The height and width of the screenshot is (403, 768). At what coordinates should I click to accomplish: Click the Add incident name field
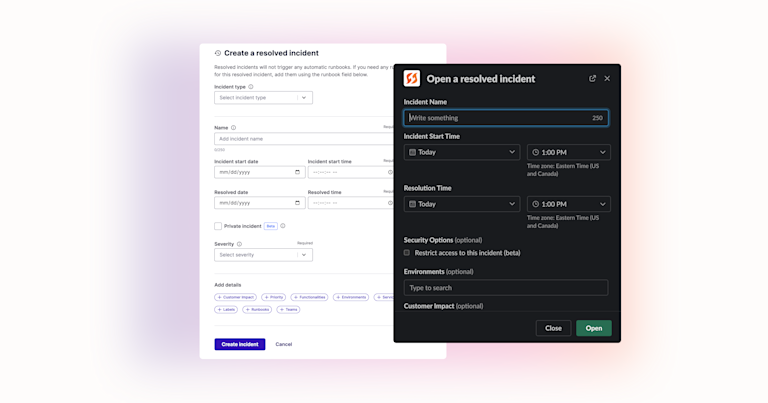(x=304, y=139)
